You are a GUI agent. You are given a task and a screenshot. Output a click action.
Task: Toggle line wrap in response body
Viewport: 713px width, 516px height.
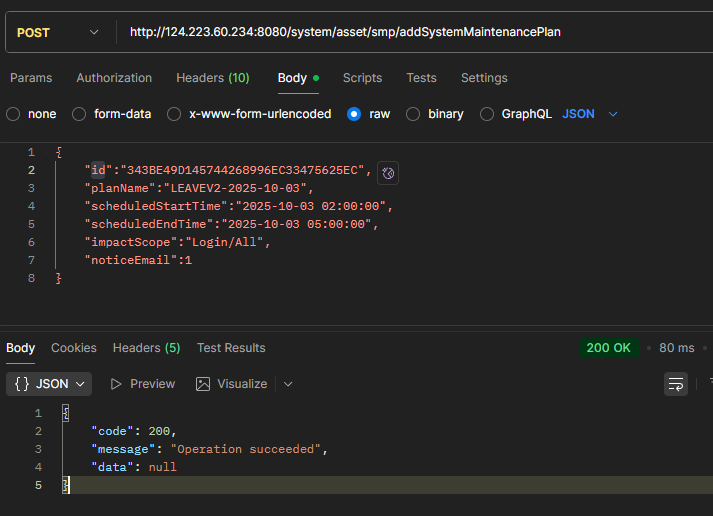(676, 384)
